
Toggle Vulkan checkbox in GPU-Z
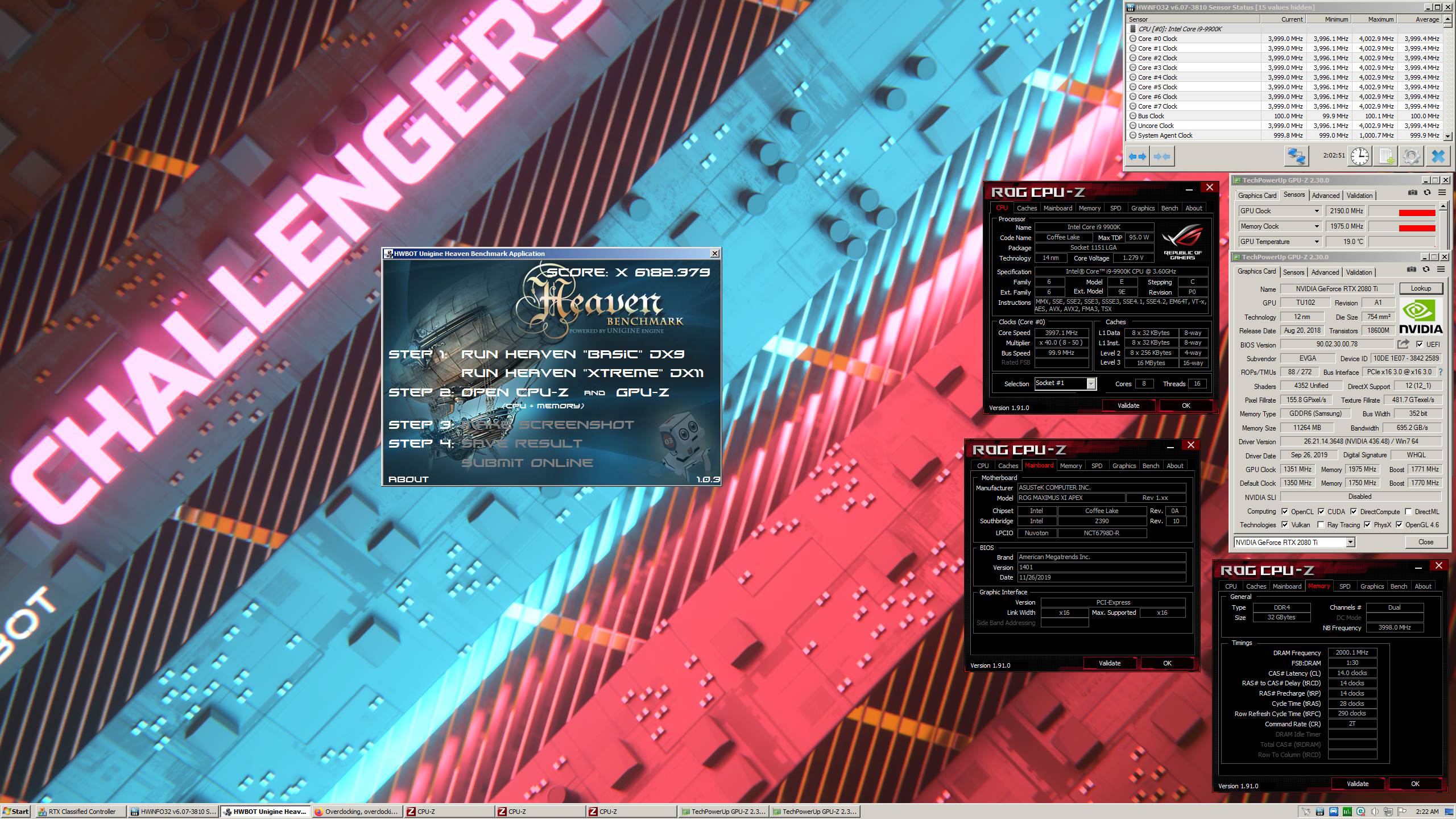tap(1285, 524)
